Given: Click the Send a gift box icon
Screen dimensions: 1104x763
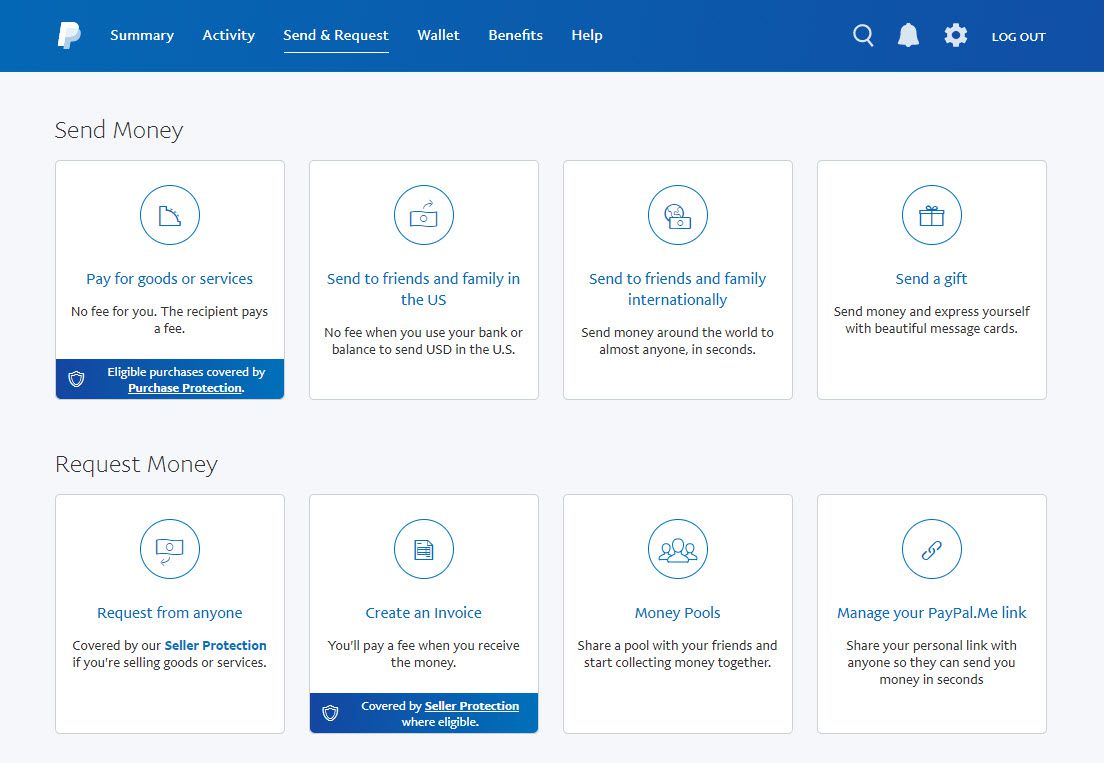Looking at the screenshot, I should 932,215.
